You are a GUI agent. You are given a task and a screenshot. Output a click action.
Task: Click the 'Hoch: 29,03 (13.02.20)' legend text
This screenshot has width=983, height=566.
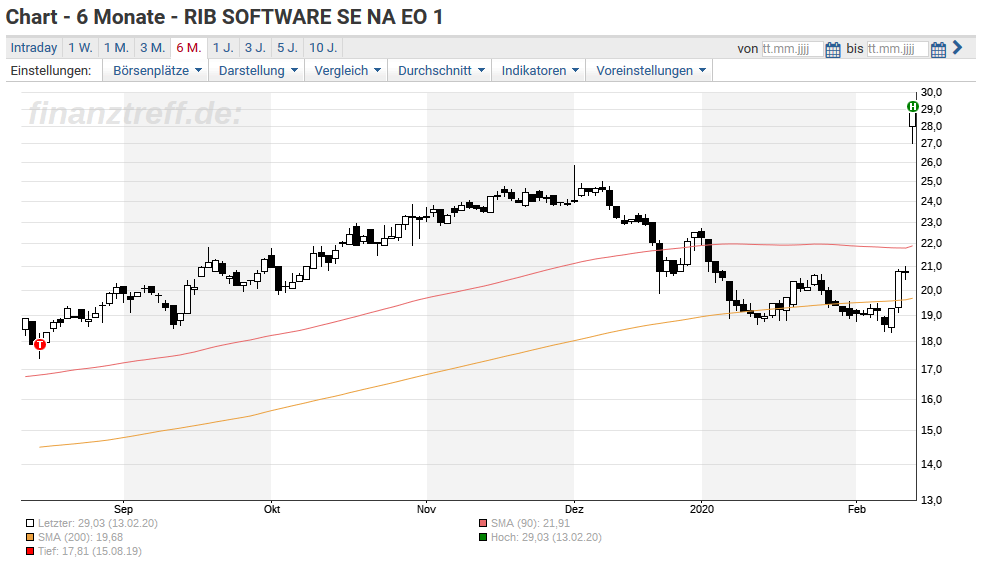click(546, 538)
